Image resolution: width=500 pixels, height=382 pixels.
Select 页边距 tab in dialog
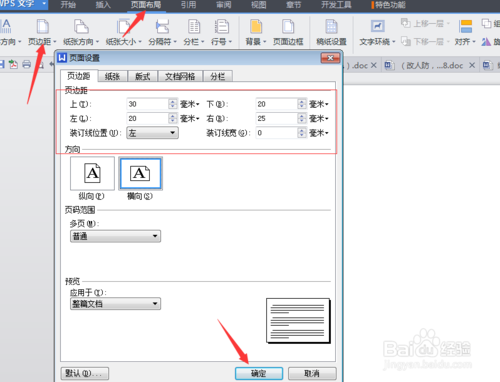click(x=79, y=76)
